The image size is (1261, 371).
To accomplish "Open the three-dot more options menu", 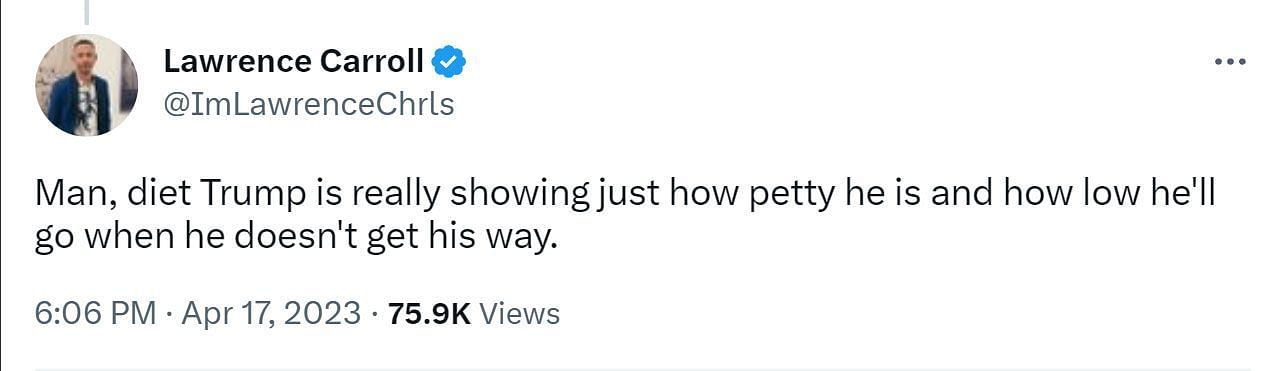I will tap(1229, 62).
